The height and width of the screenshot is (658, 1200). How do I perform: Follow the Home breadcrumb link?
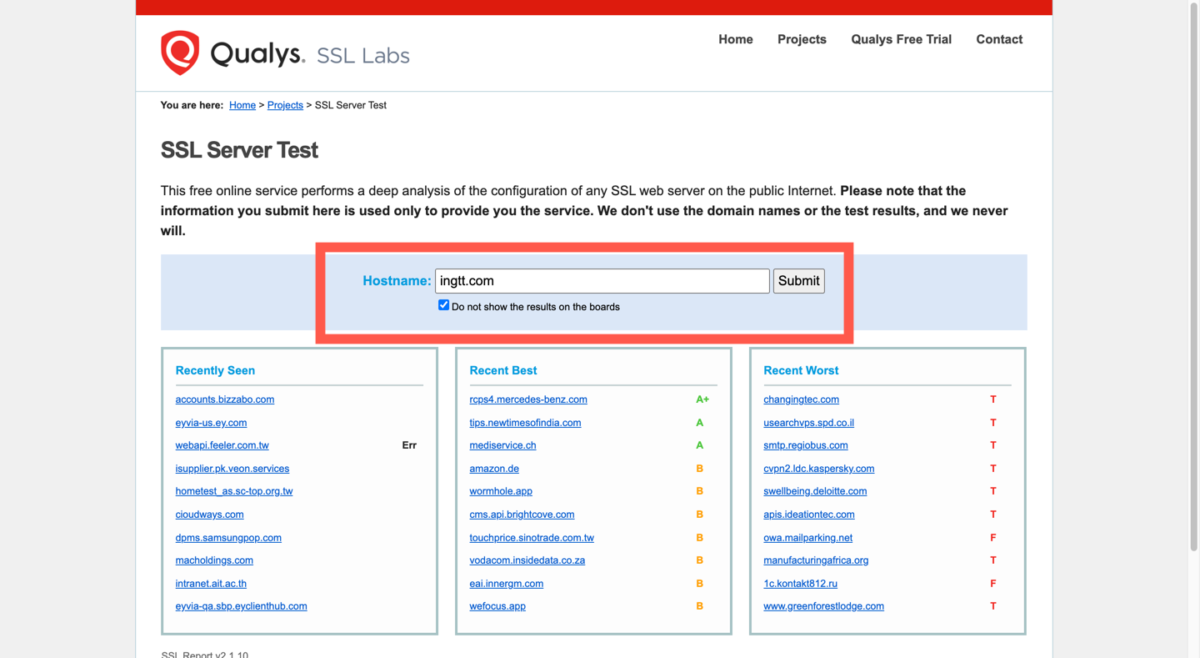click(242, 105)
